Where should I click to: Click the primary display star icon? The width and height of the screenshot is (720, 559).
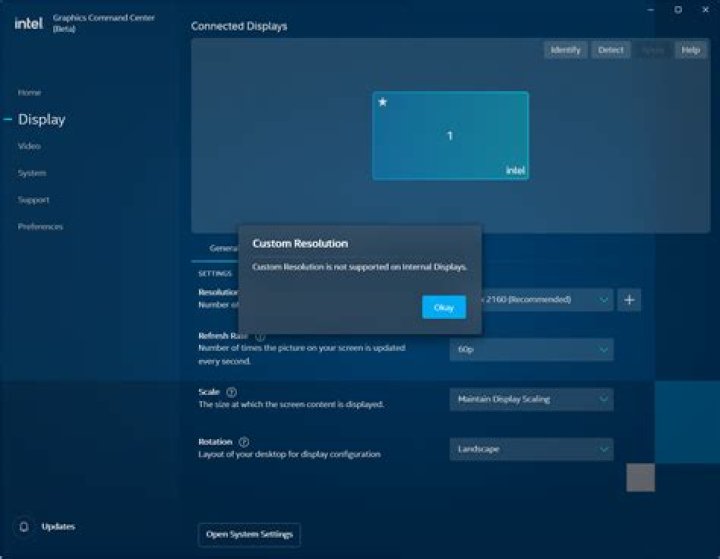(x=382, y=102)
